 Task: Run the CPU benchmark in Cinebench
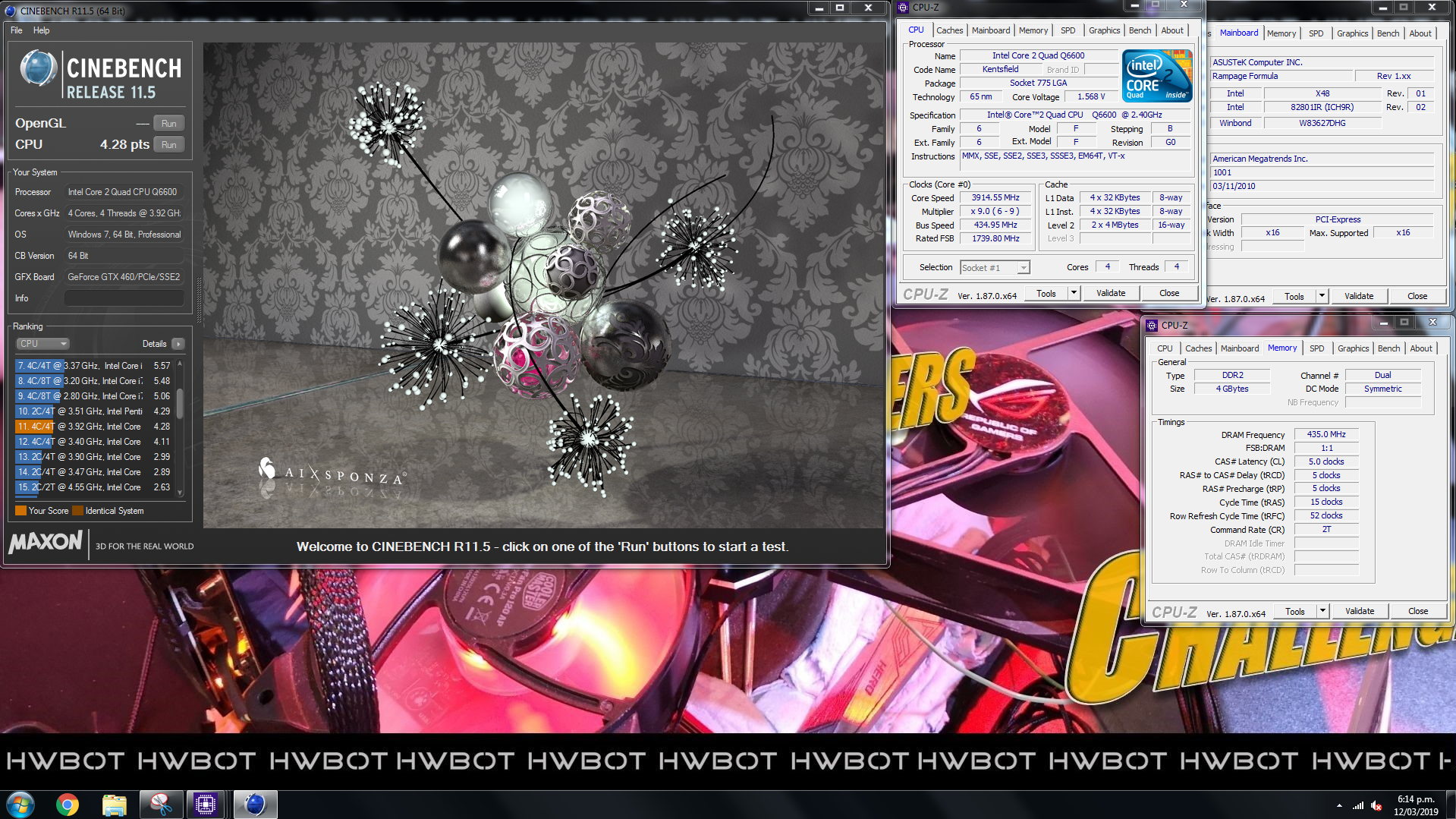[169, 145]
